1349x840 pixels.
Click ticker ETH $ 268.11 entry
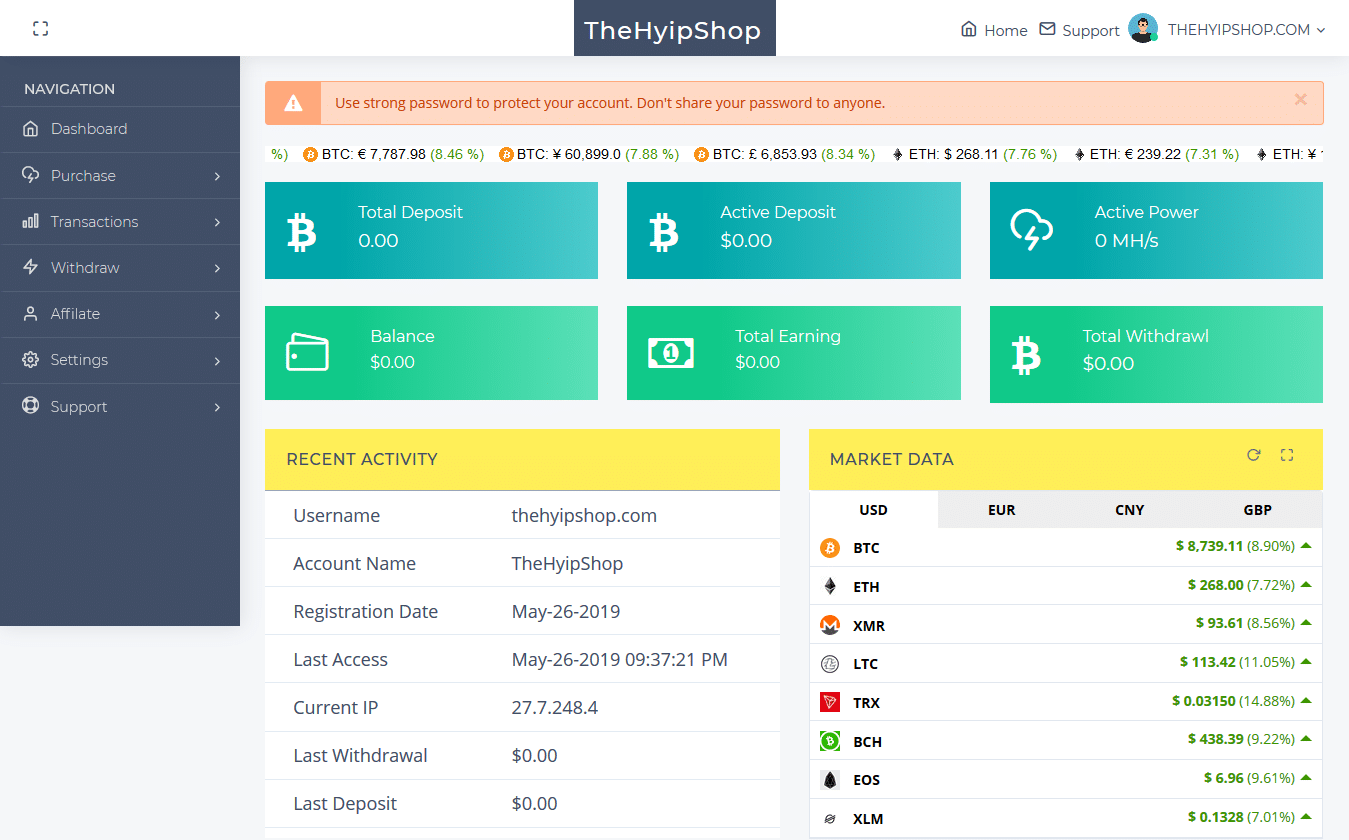pyautogui.click(x=975, y=154)
